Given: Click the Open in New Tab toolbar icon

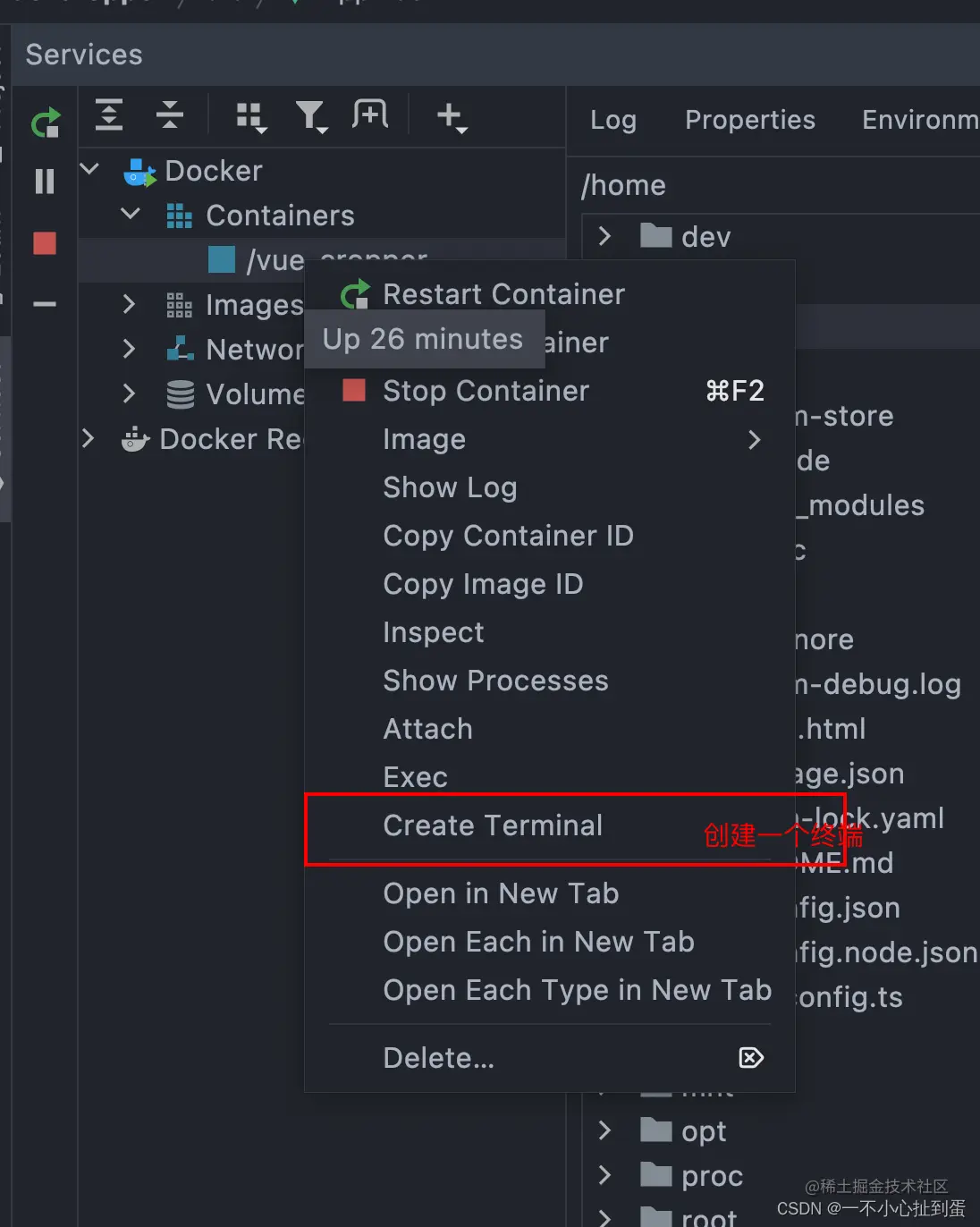Looking at the screenshot, I should (x=370, y=114).
